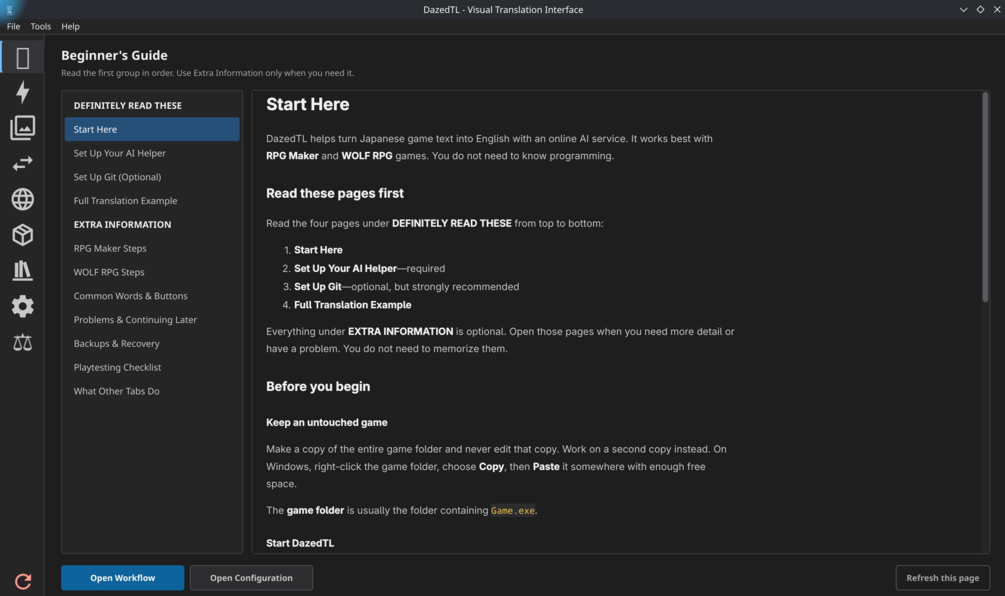
Task: Open the What Other Tabs Do page
Action: (x=152, y=391)
